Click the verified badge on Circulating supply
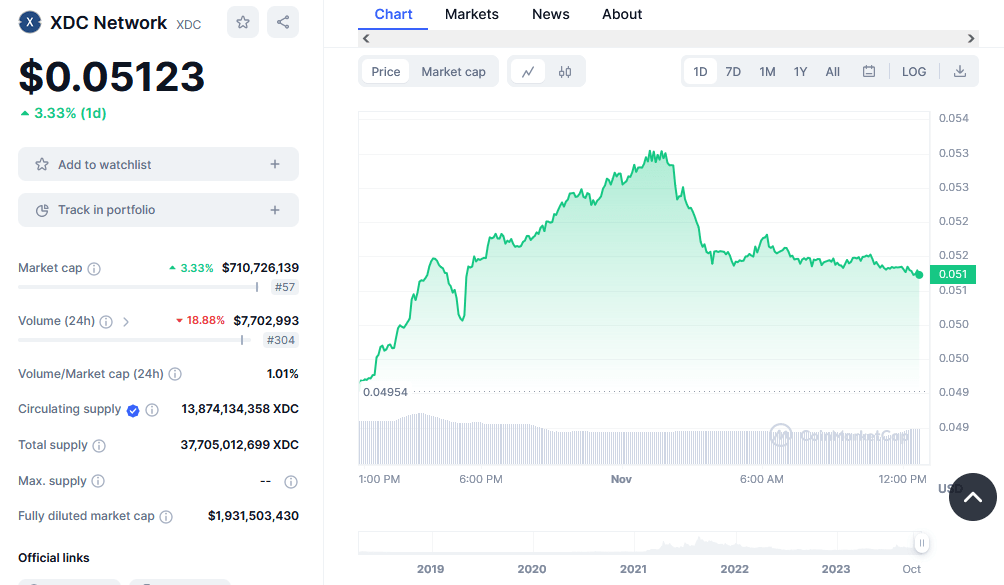 tap(131, 409)
